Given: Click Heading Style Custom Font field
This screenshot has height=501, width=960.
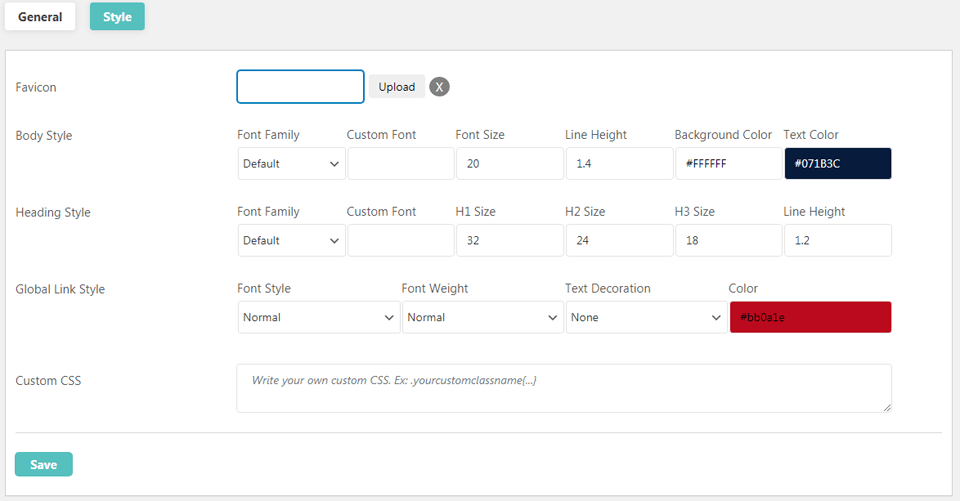Looking at the screenshot, I should point(401,240).
